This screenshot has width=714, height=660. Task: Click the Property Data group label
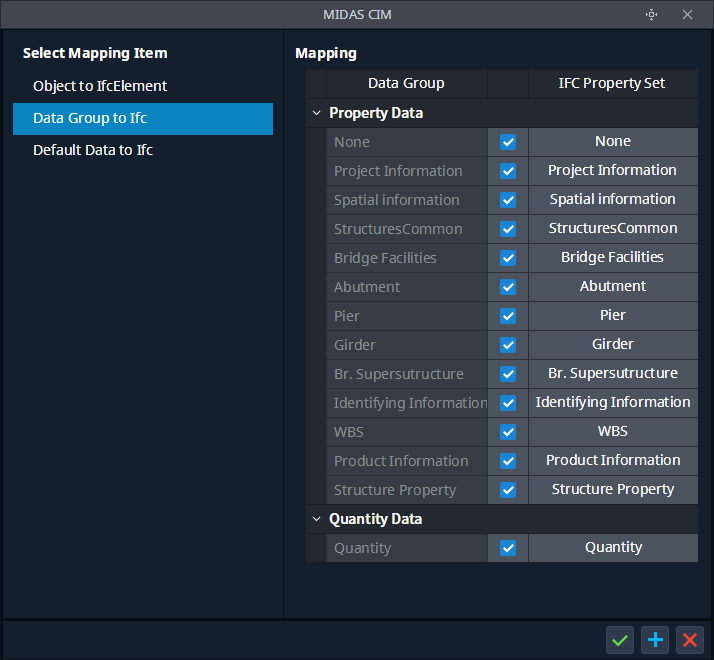[x=376, y=113]
